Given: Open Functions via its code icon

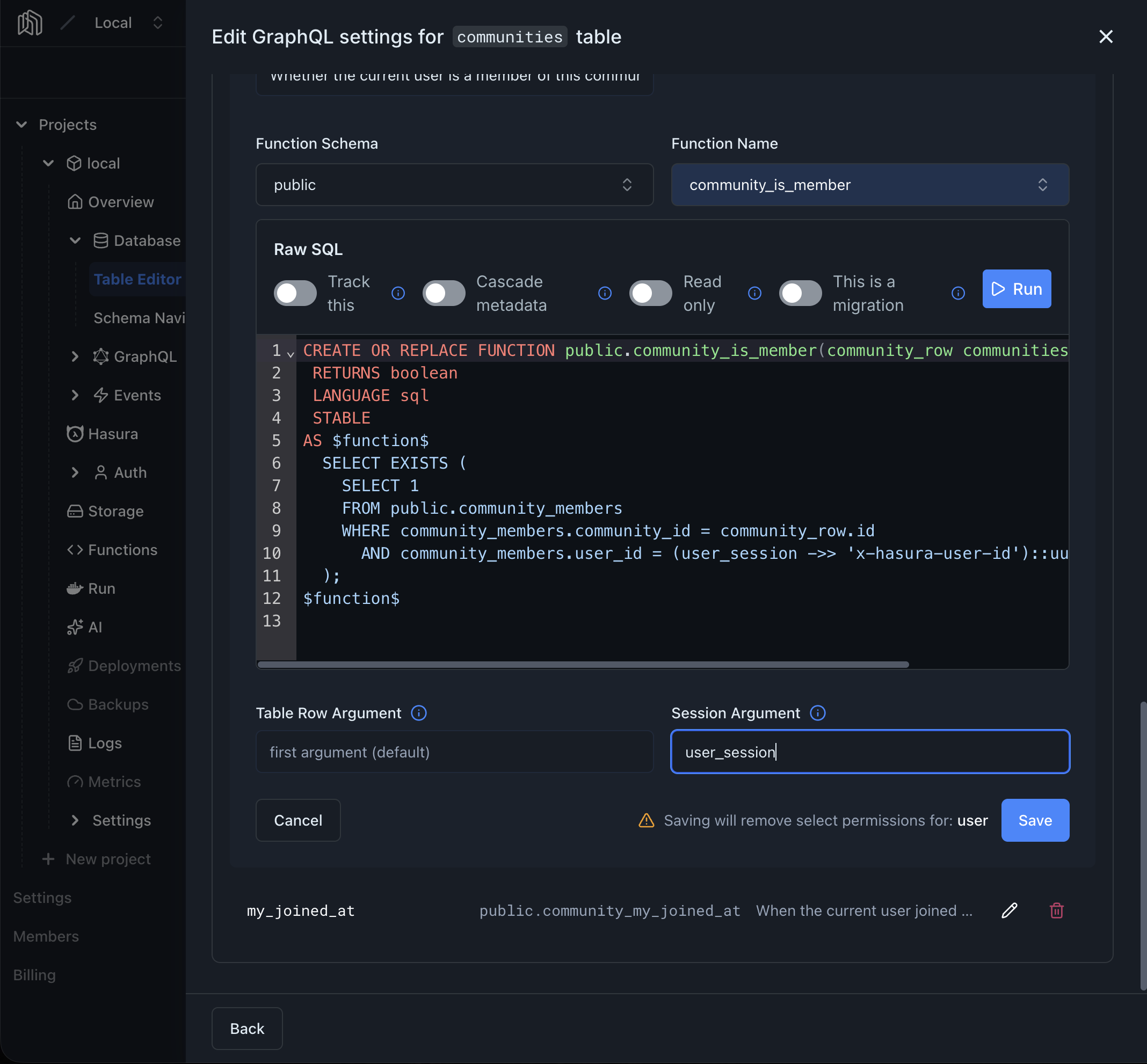Looking at the screenshot, I should [75, 549].
